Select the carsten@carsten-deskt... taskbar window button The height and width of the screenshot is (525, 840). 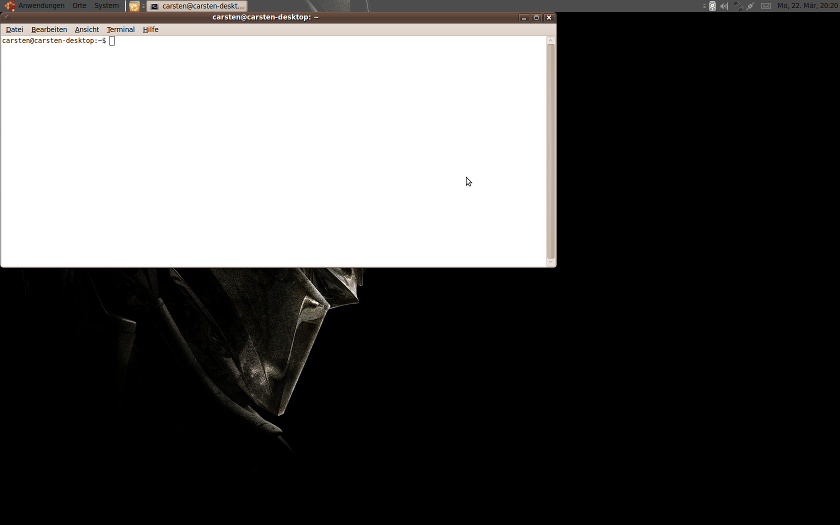(197, 6)
